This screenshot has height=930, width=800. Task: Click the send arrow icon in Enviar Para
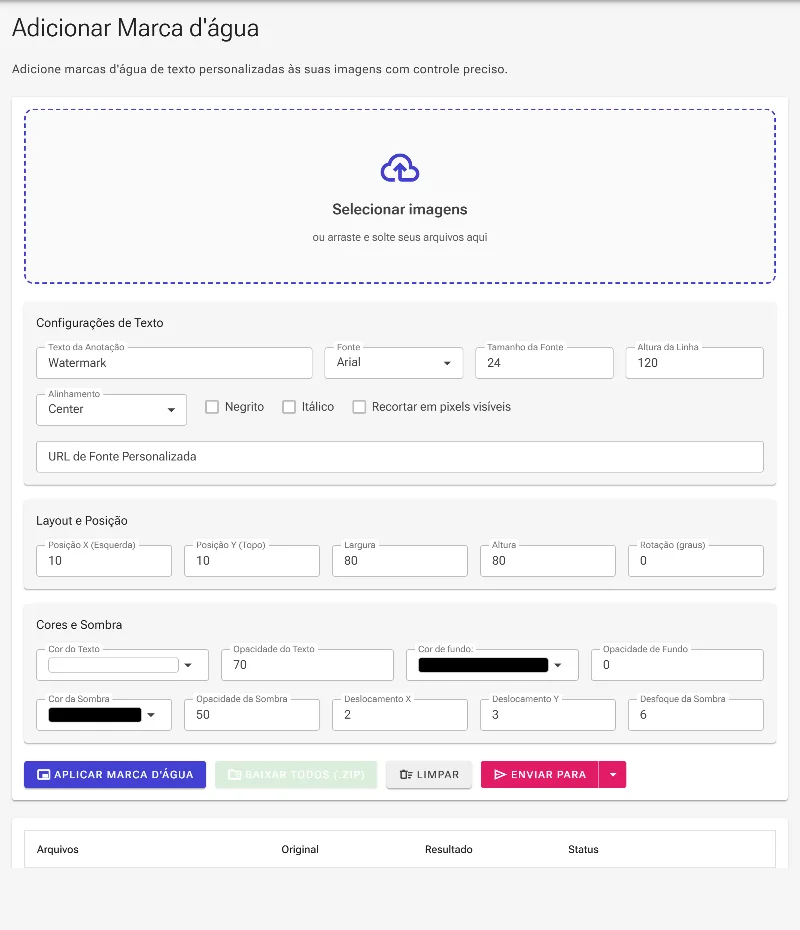click(x=500, y=775)
